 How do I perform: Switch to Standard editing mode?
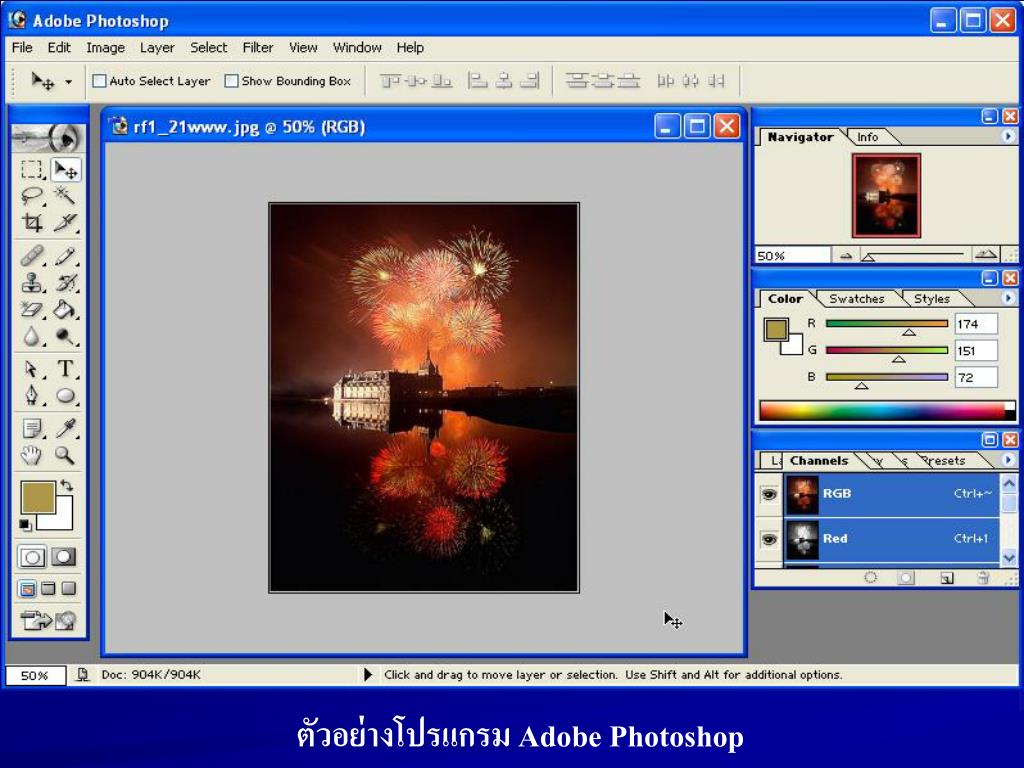coord(32,557)
